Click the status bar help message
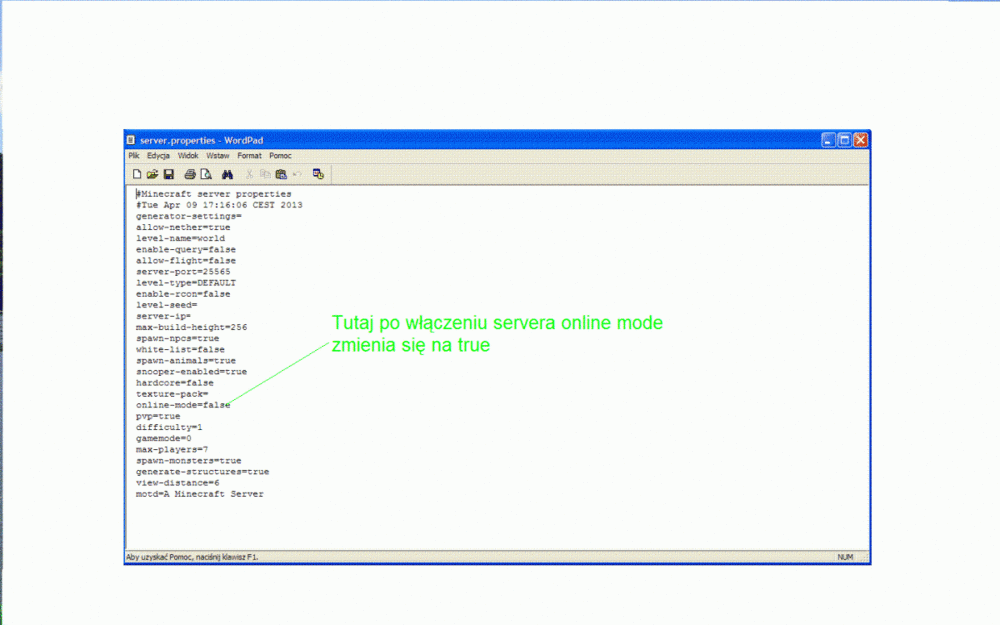 click(x=192, y=557)
